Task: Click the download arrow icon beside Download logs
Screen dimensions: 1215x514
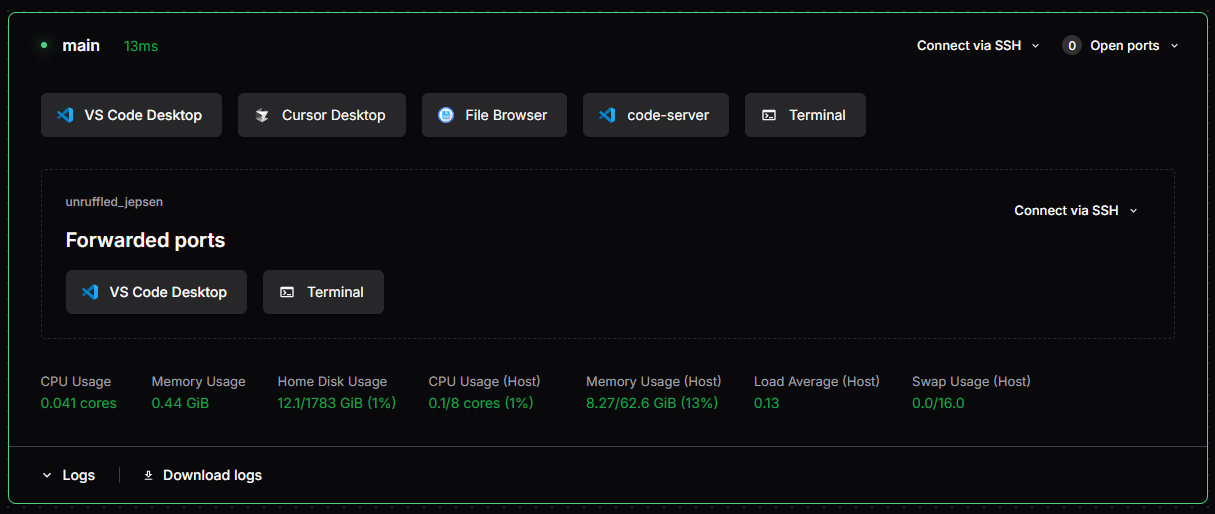Action: [149, 475]
